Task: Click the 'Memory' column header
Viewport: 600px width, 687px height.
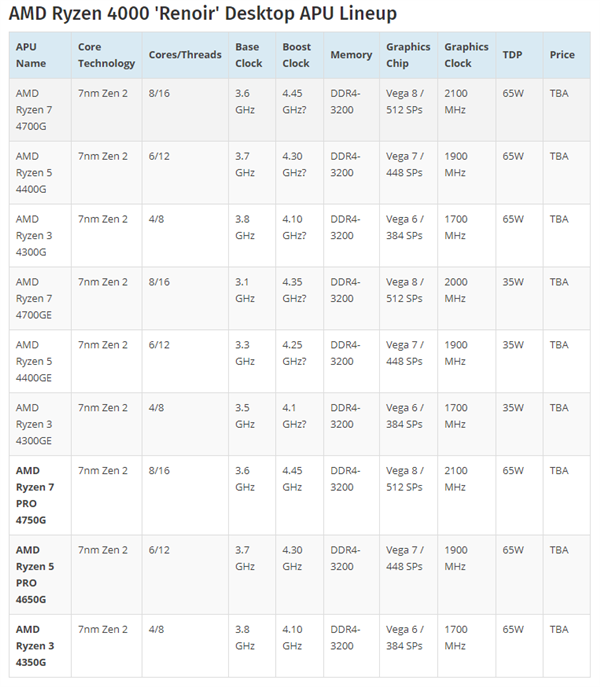Action: click(x=351, y=54)
